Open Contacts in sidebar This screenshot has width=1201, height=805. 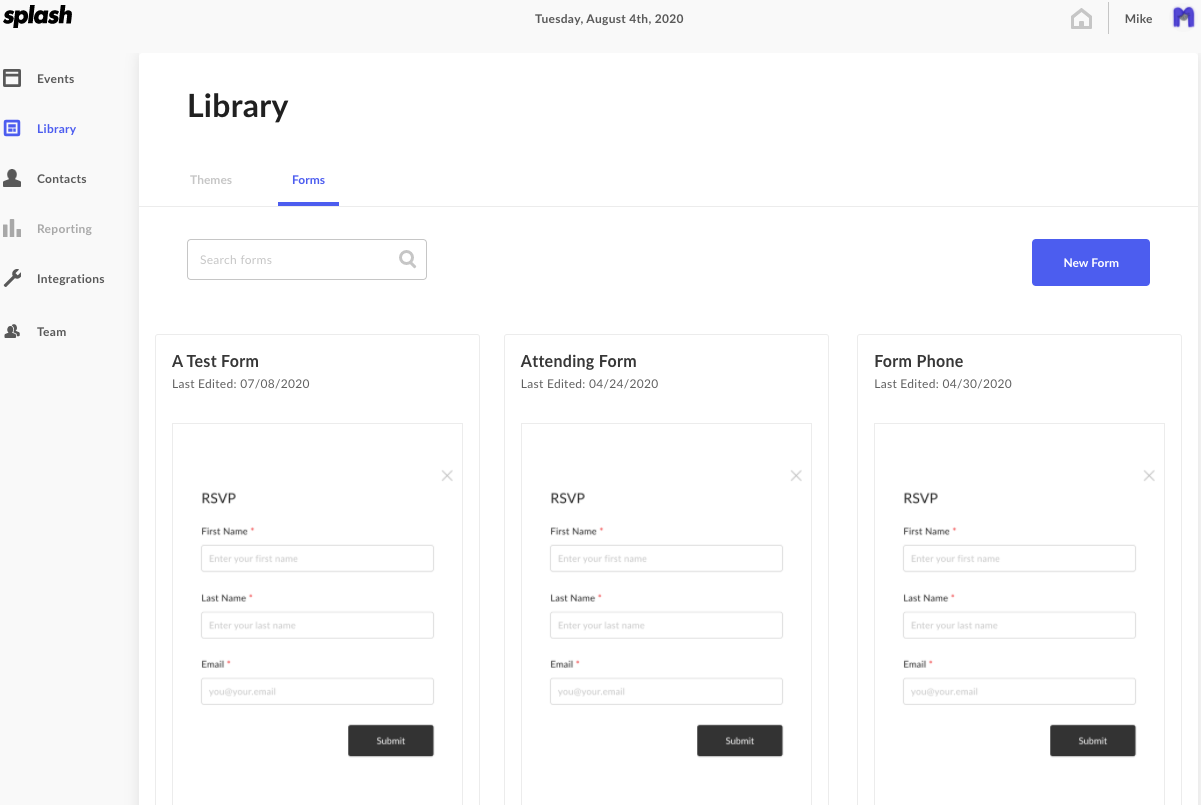pyautogui.click(x=62, y=179)
